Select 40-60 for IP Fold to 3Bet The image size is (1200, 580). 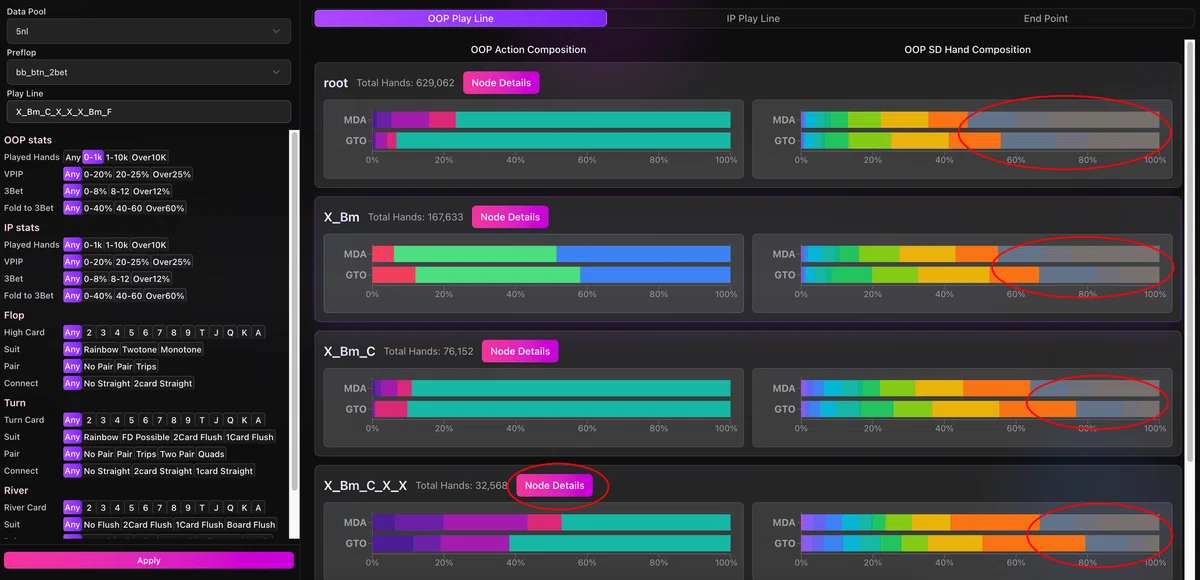coord(129,296)
